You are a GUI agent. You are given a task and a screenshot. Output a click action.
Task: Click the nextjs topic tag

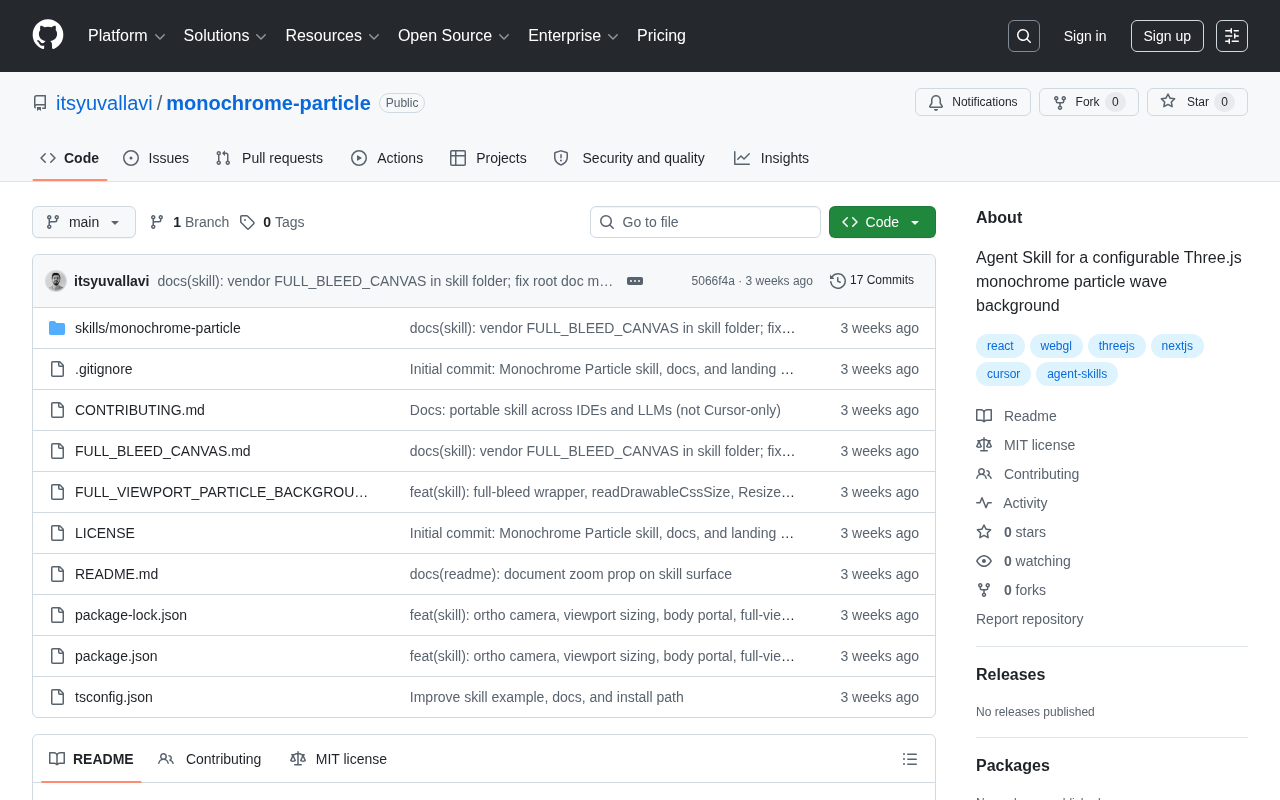click(x=1177, y=346)
